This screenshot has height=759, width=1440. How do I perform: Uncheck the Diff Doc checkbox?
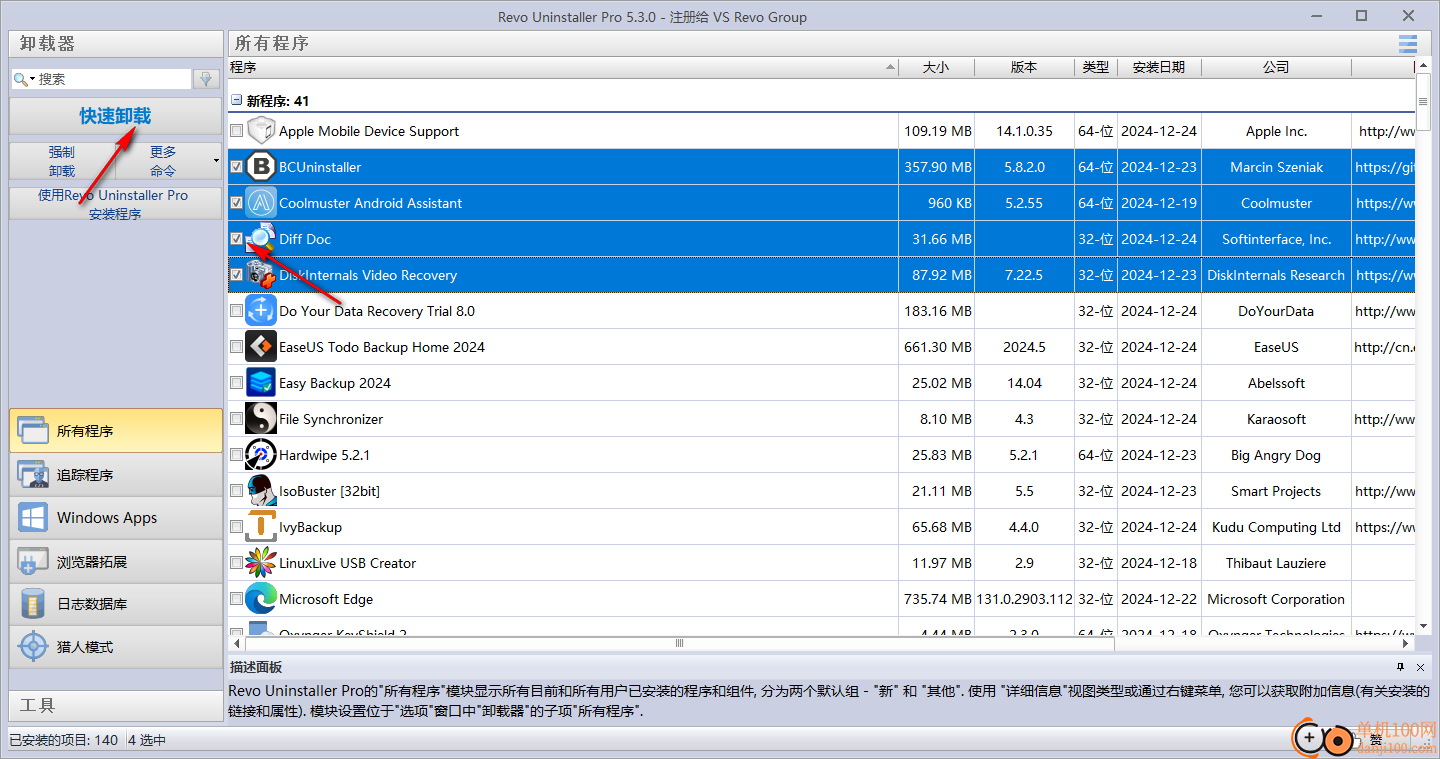pos(236,239)
